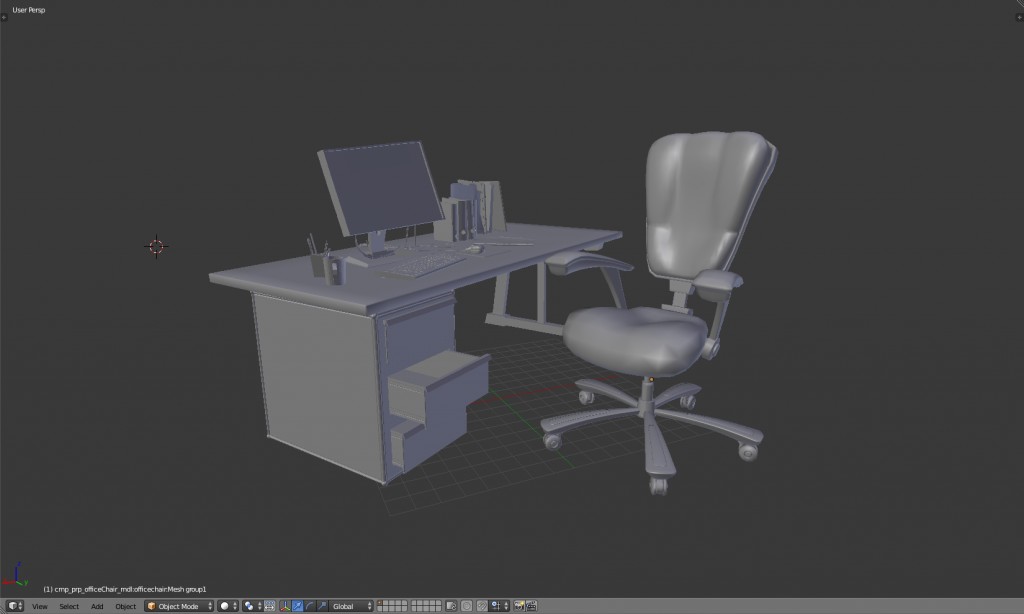
Task: Open the View menu
Action: pos(38,606)
